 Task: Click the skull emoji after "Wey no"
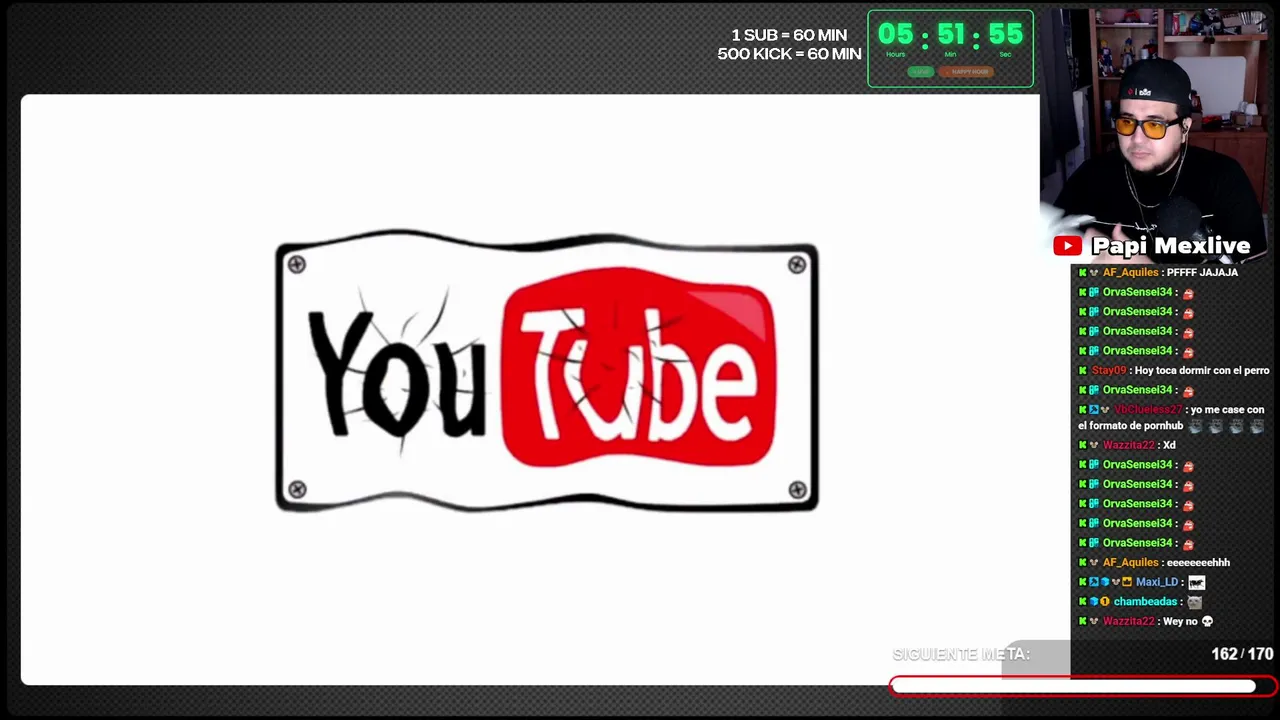(1207, 622)
